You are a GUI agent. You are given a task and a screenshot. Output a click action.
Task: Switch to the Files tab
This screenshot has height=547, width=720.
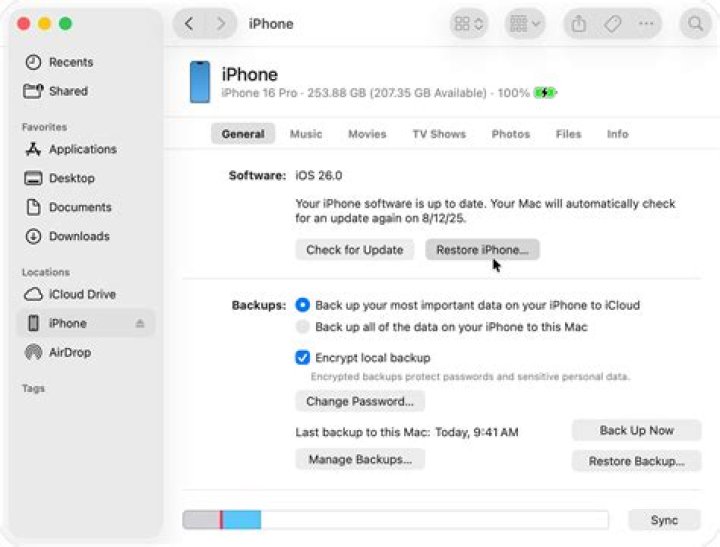pyautogui.click(x=568, y=134)
